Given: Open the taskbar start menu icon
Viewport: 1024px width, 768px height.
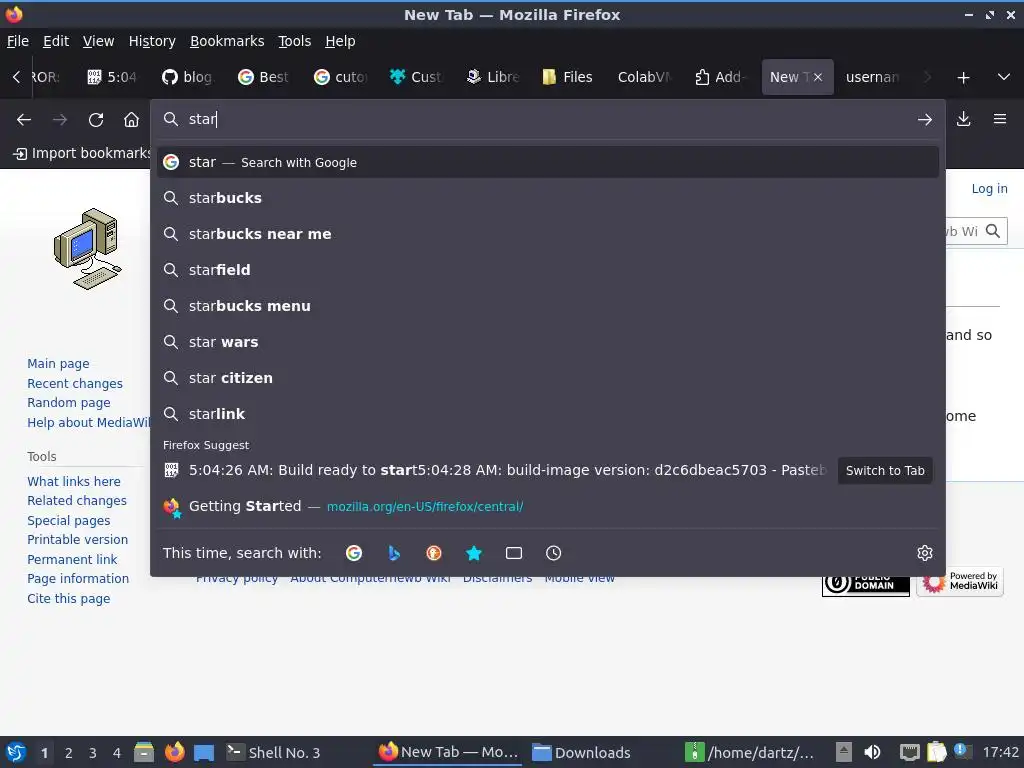Looking at the screenshot, I should (16, 752).
